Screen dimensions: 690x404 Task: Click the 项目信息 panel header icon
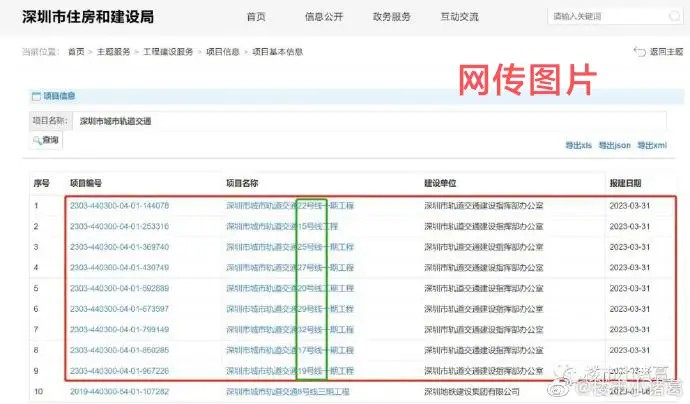(37, 96)
